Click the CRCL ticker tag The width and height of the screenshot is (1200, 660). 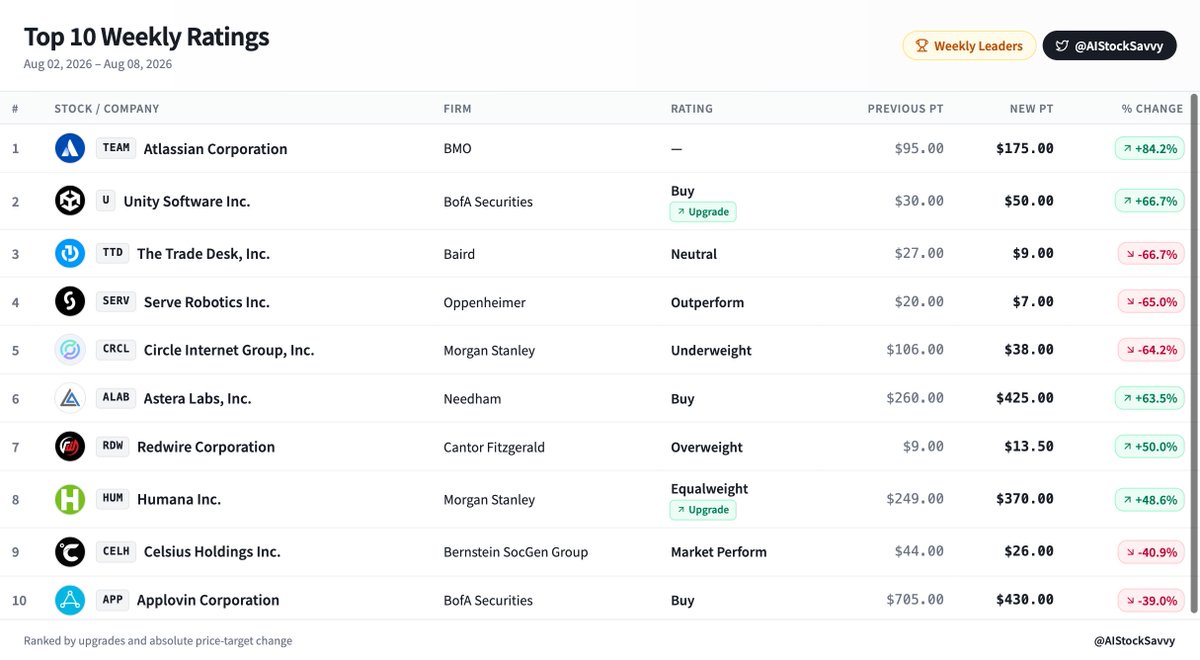(x=116, y=350)
